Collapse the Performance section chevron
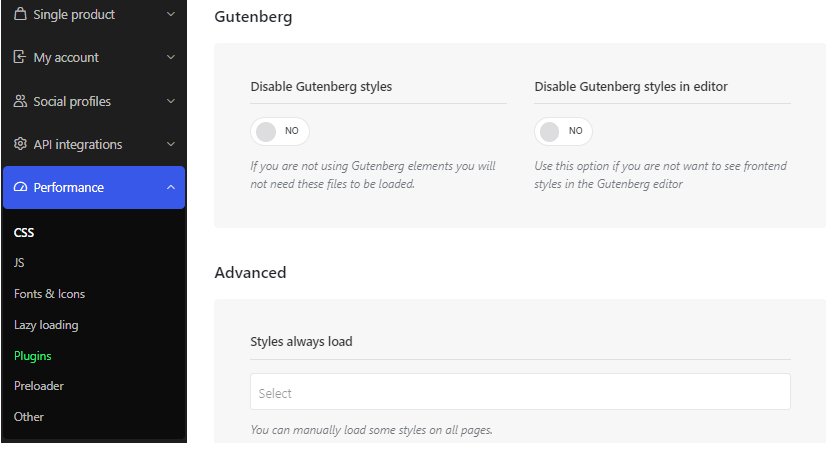The width and height of the screenshot is (826, 452). click(171, 187)
